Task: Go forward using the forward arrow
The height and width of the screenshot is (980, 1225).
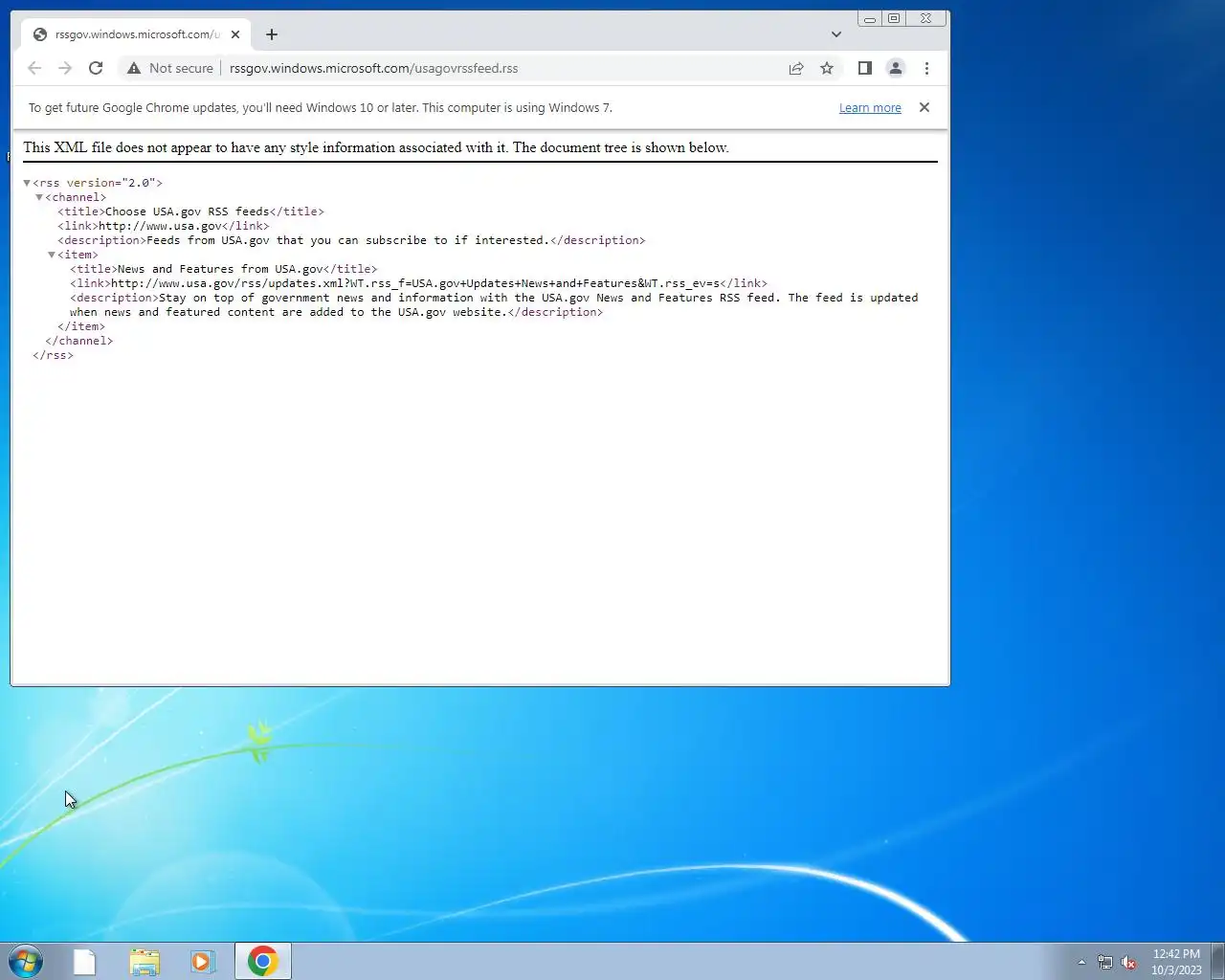Action: tap(65, 68)
